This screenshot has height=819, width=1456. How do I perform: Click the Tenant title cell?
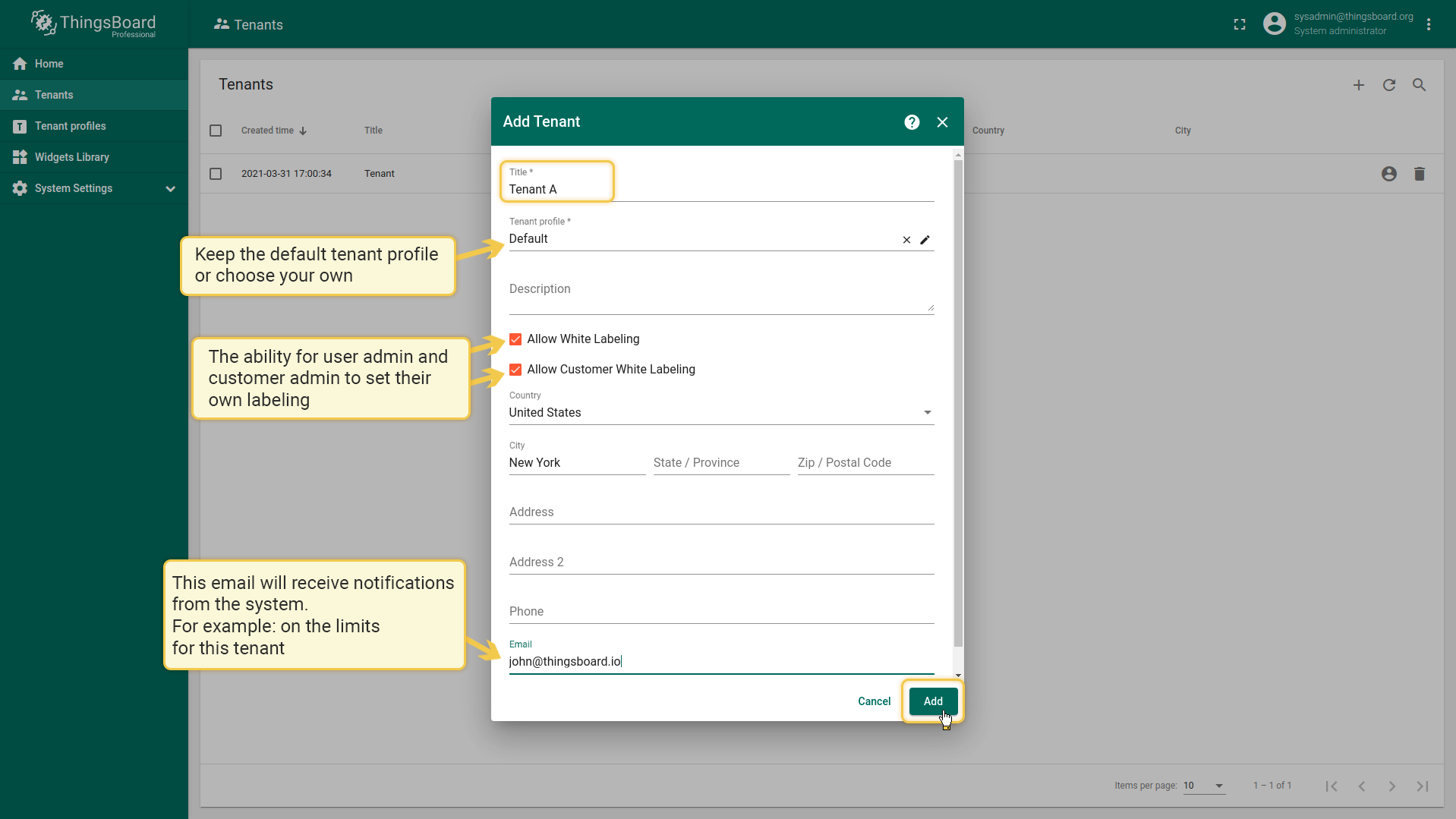[x=379, y=174]
